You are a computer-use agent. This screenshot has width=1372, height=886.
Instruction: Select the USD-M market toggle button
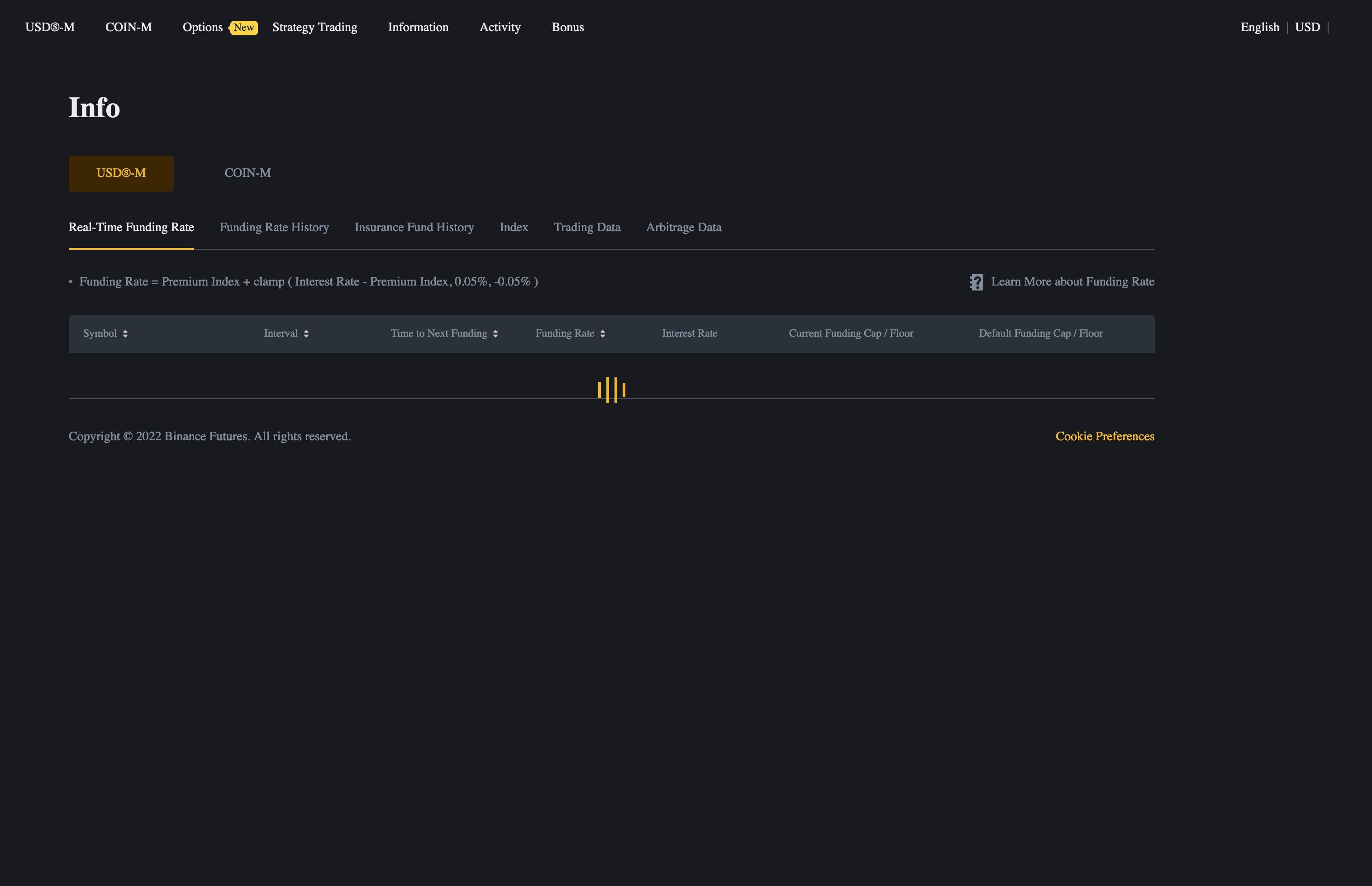click(121, 173)
